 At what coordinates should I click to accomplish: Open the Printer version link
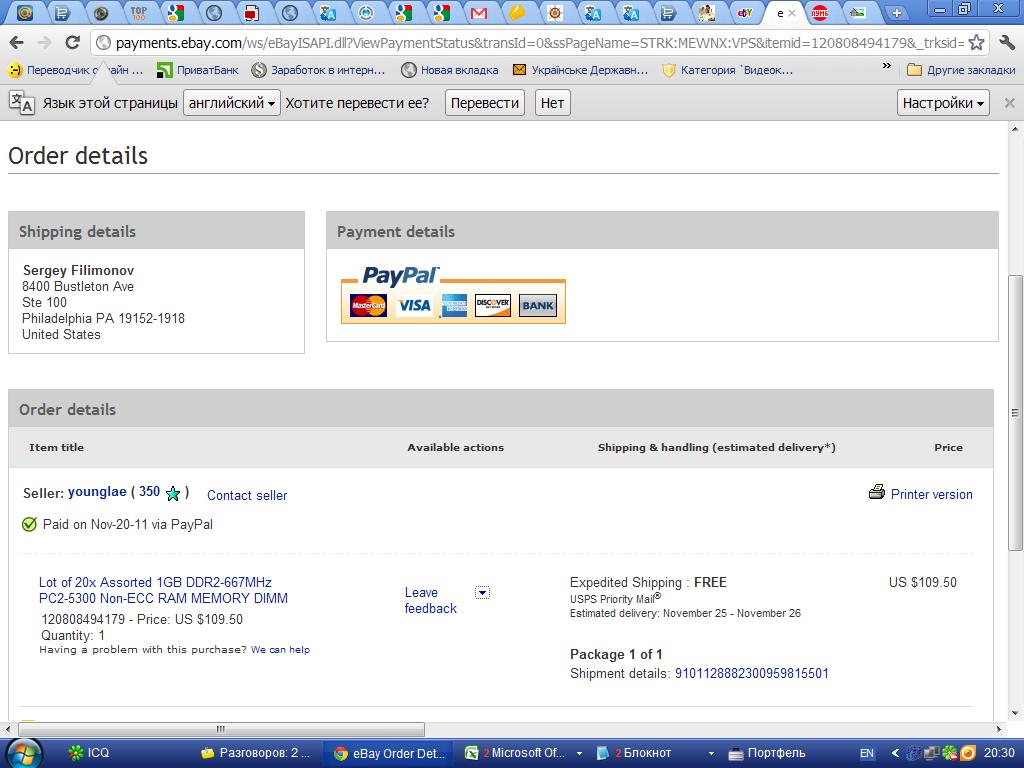(931, 494)
